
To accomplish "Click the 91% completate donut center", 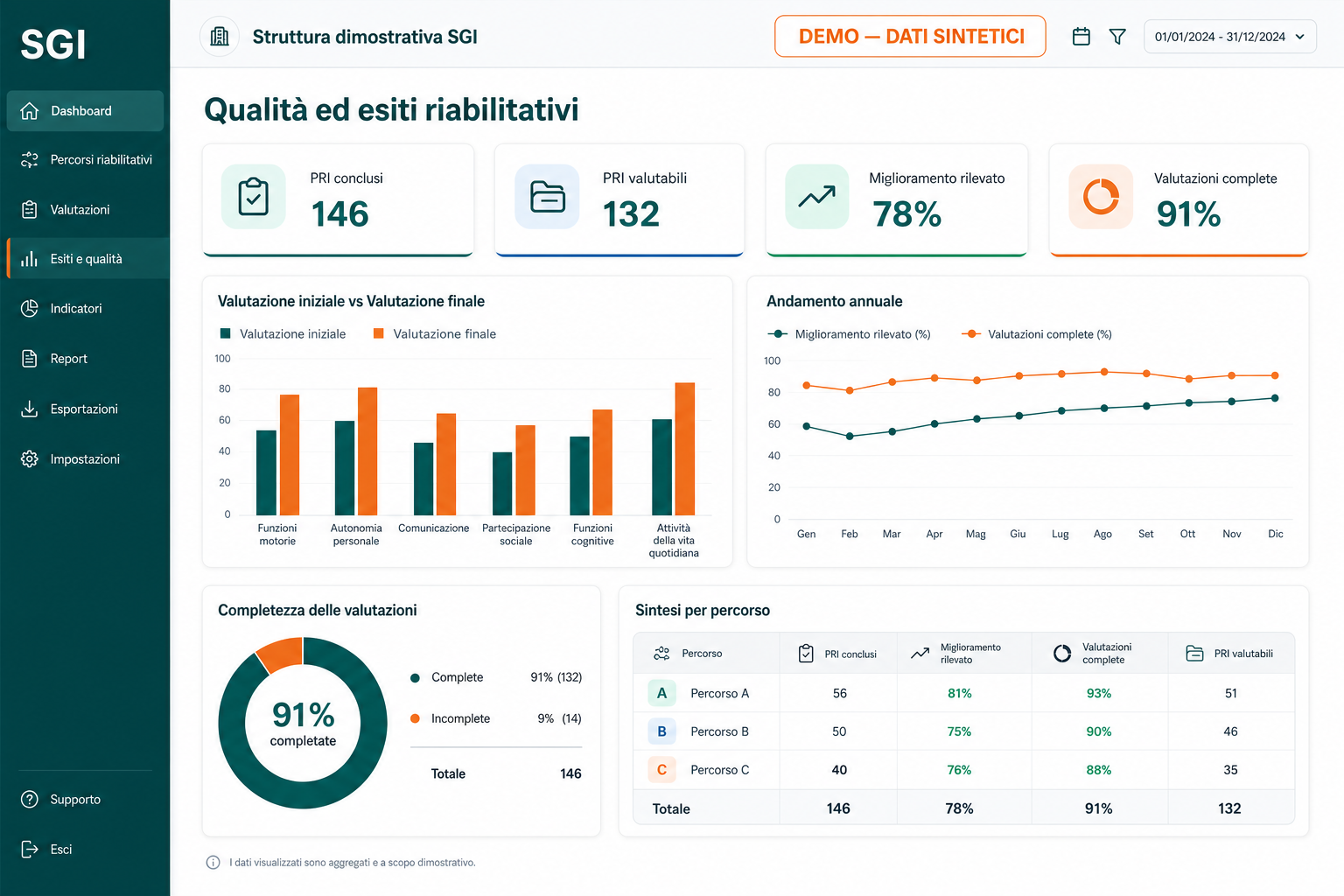I will coord(303,724).
